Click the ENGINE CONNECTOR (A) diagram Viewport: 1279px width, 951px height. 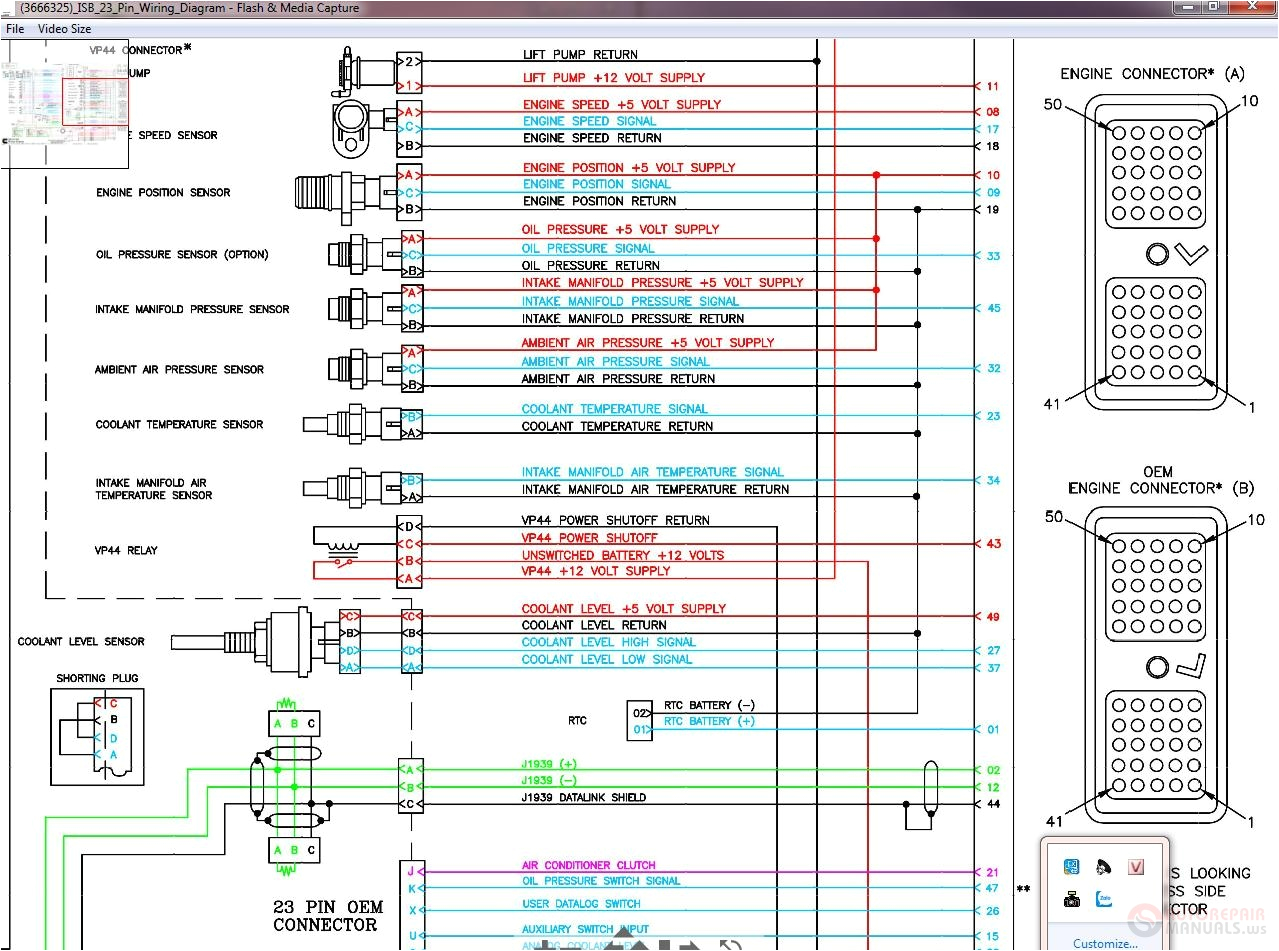click(1155, 255)
